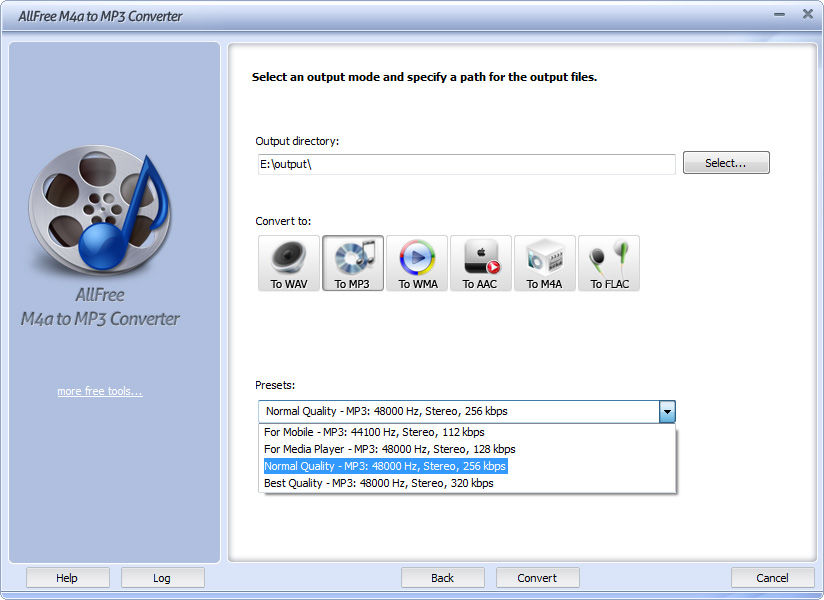
Task: Open the more free tools... link
Action: coord(99,391)
